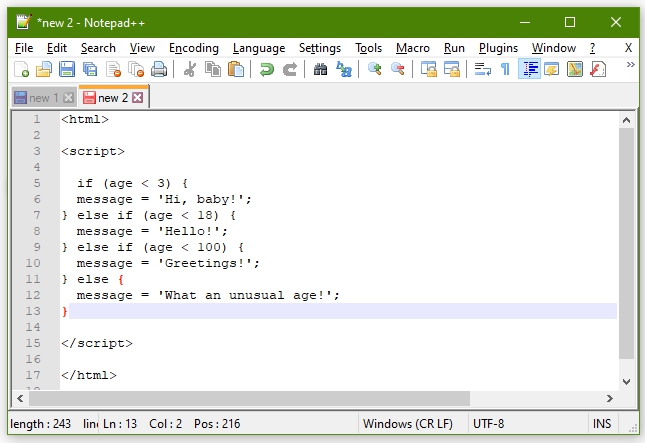Viewport: 645px width, 443px height.
Task: Click the horizontal scrollbar left arrow
Action: [20, 398]
